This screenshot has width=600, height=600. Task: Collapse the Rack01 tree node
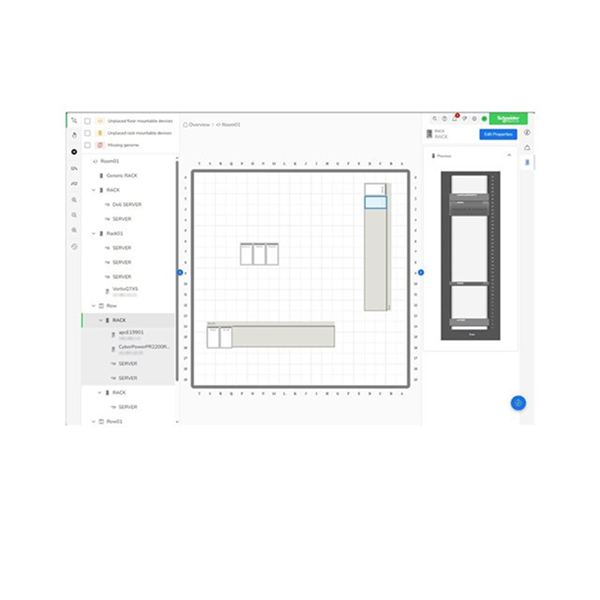(93, 233)
